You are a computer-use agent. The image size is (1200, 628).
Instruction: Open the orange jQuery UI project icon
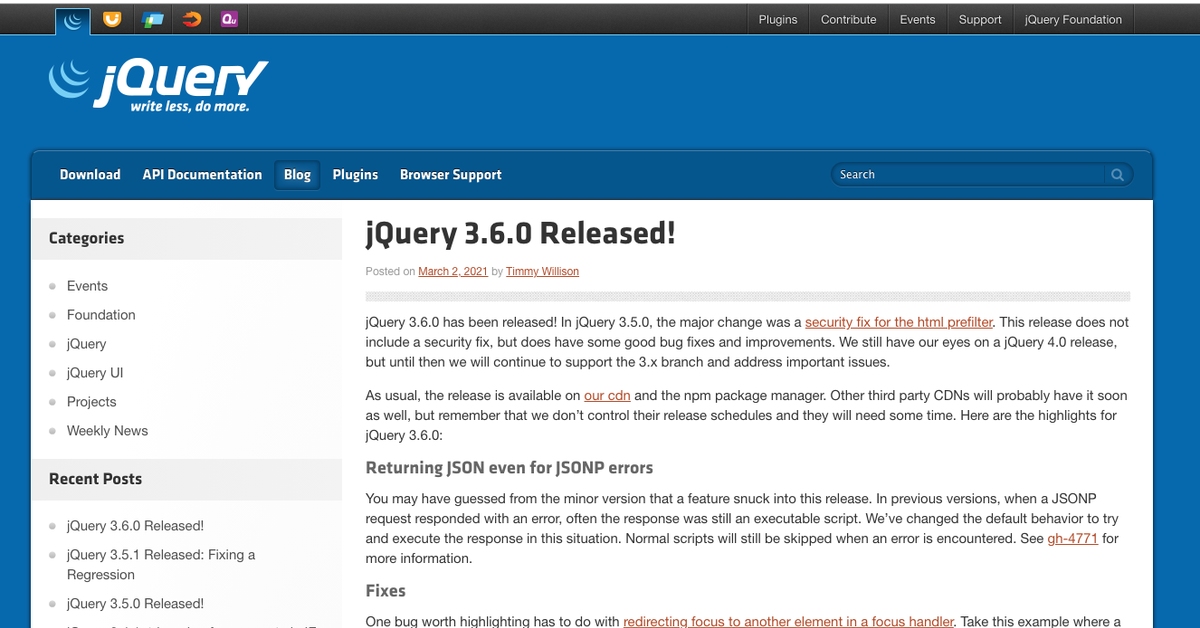point(113,19)
